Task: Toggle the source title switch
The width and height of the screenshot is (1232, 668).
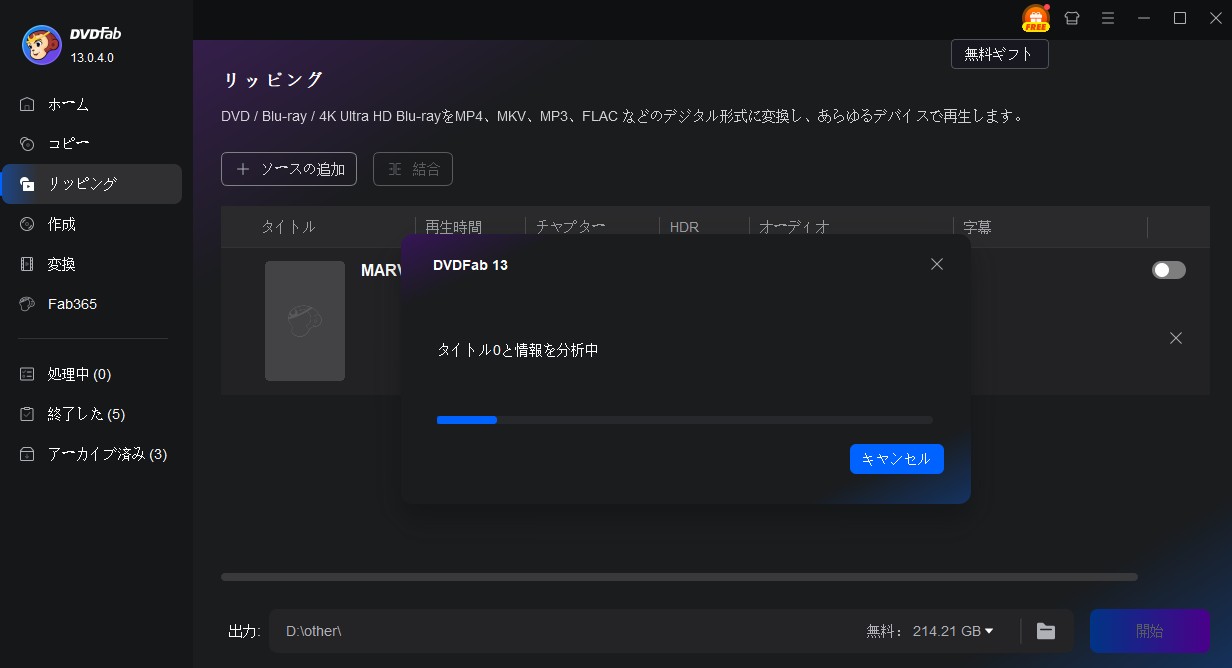Action: tap(1169, 270)
